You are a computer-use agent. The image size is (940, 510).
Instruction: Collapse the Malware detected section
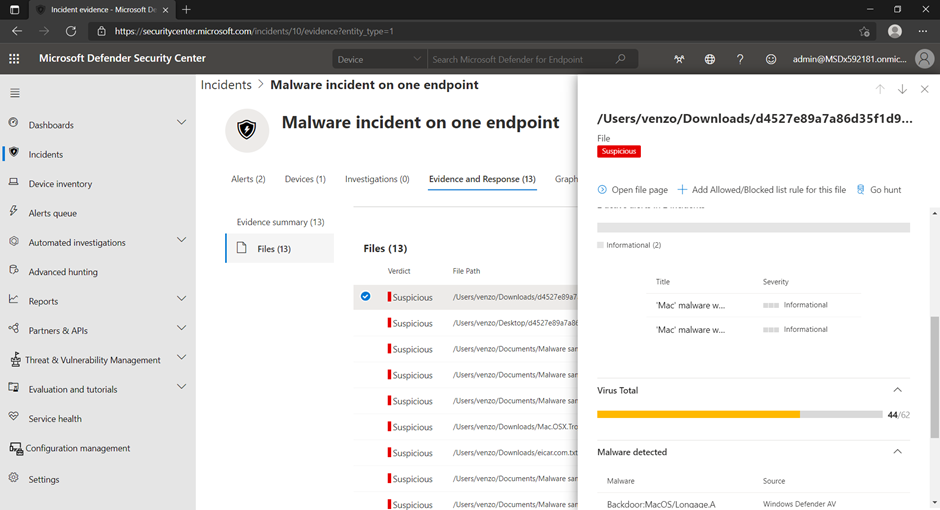point(897,451)
